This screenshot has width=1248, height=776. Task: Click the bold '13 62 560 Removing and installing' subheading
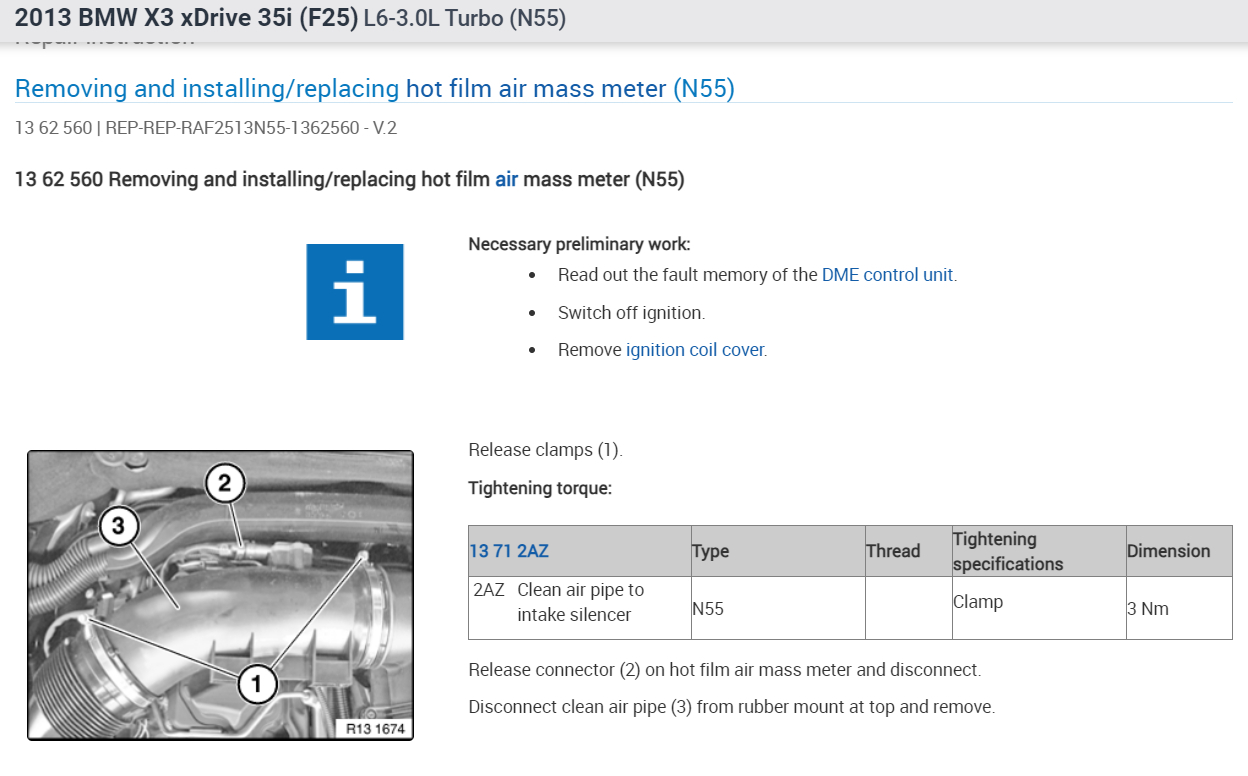click(350, 180)
